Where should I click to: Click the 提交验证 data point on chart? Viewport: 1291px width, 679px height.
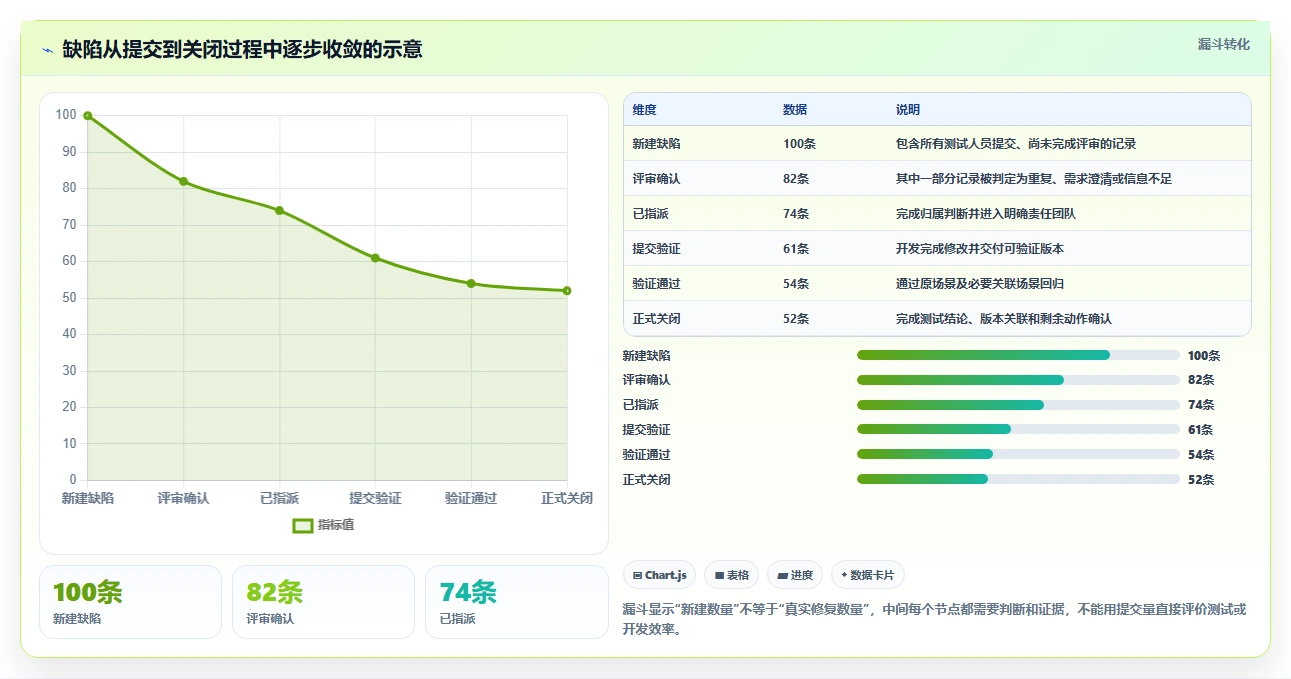375,258
